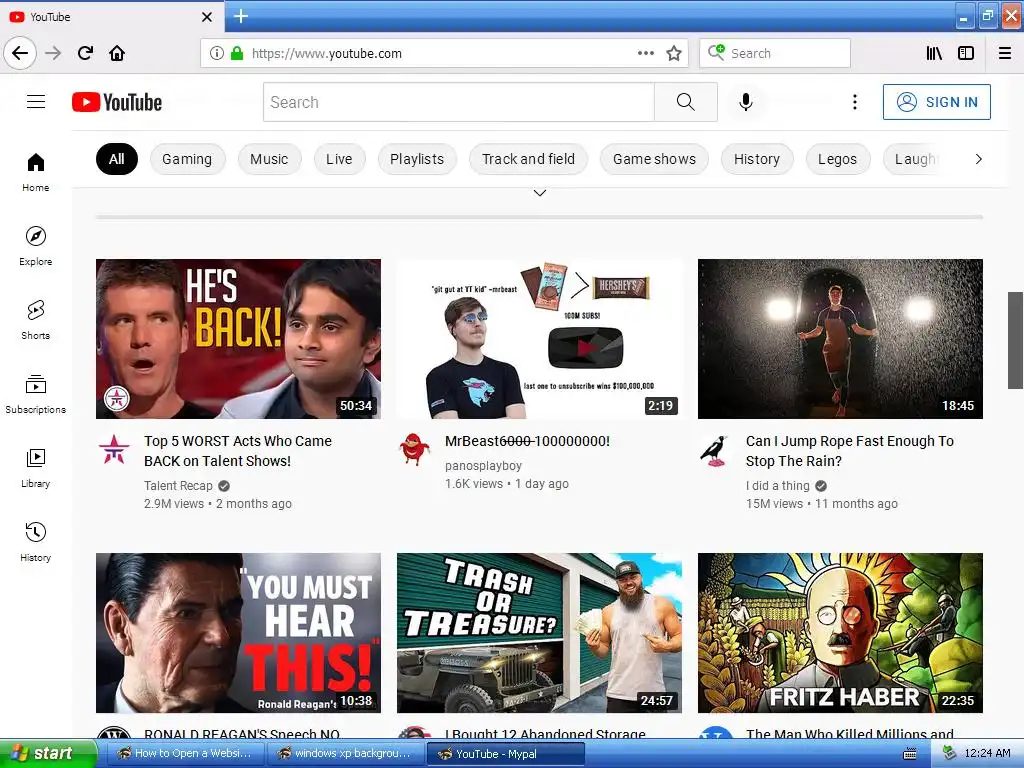
Task: Start voice search with microphone icon
Action: (746, 102)
